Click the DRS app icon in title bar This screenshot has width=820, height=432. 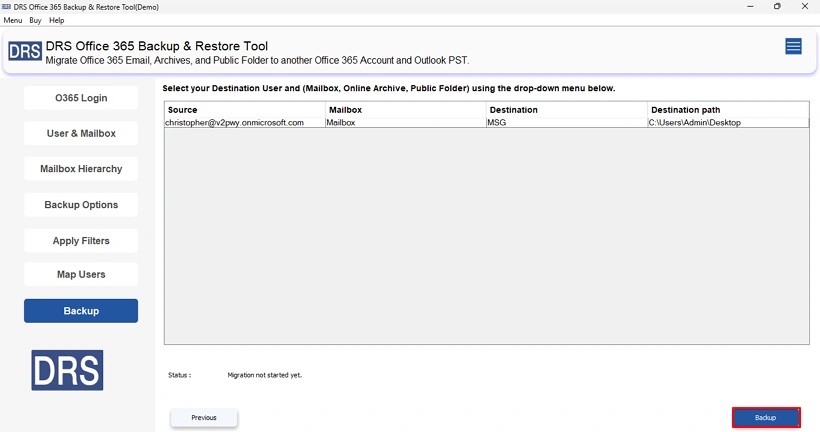pos(6,7)
